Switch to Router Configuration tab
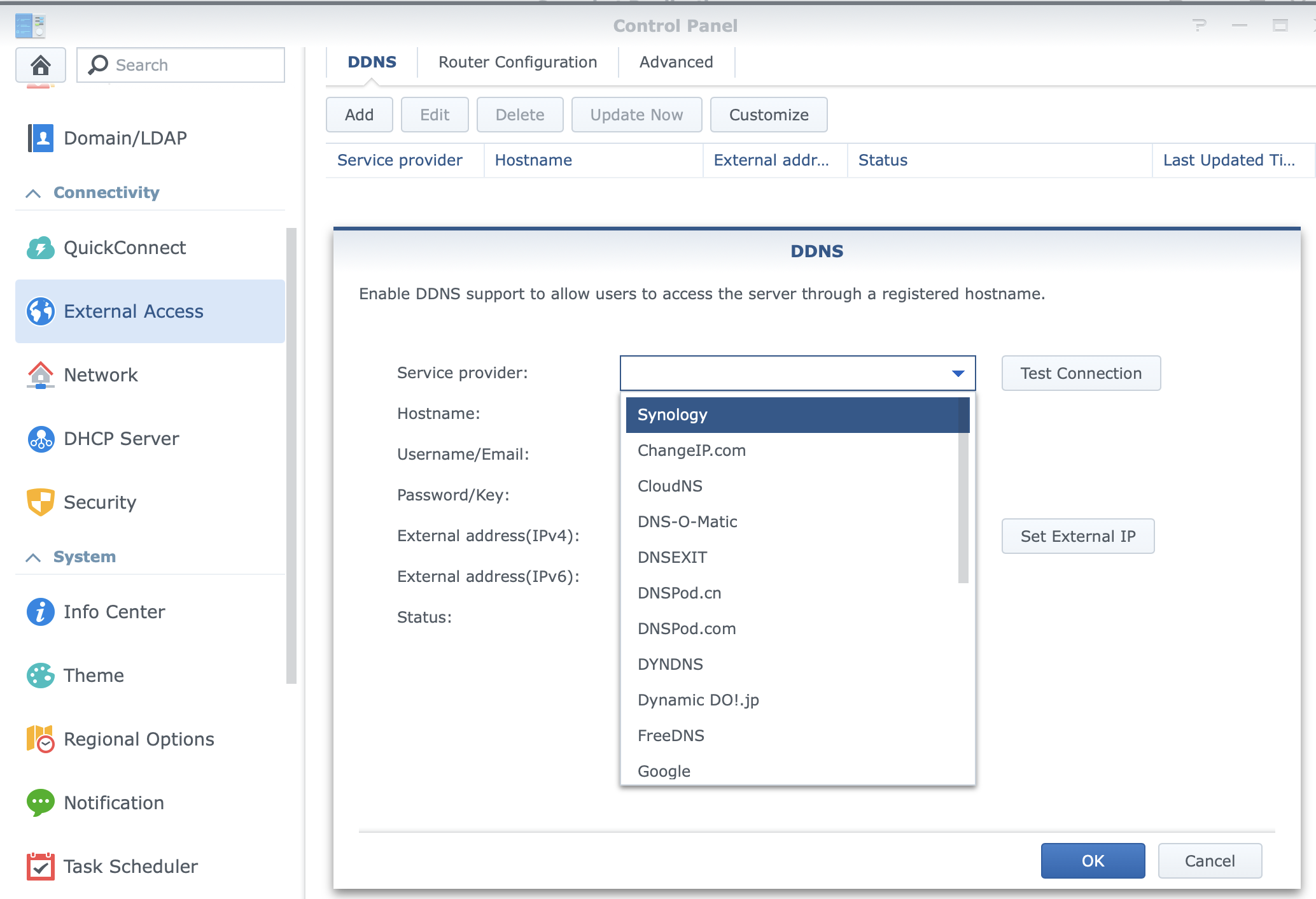 click(517, 62)
